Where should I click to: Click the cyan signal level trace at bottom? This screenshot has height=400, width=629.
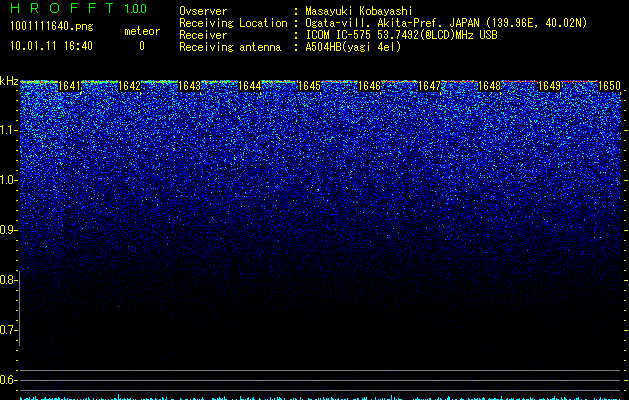tap(320, 398)
